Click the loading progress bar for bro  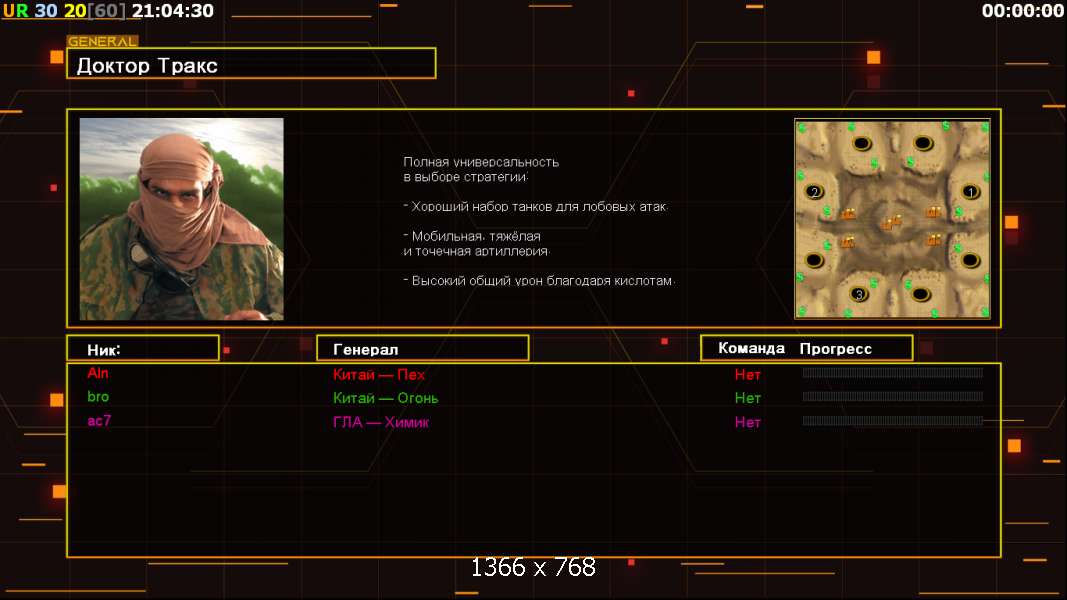pos(893,397)
